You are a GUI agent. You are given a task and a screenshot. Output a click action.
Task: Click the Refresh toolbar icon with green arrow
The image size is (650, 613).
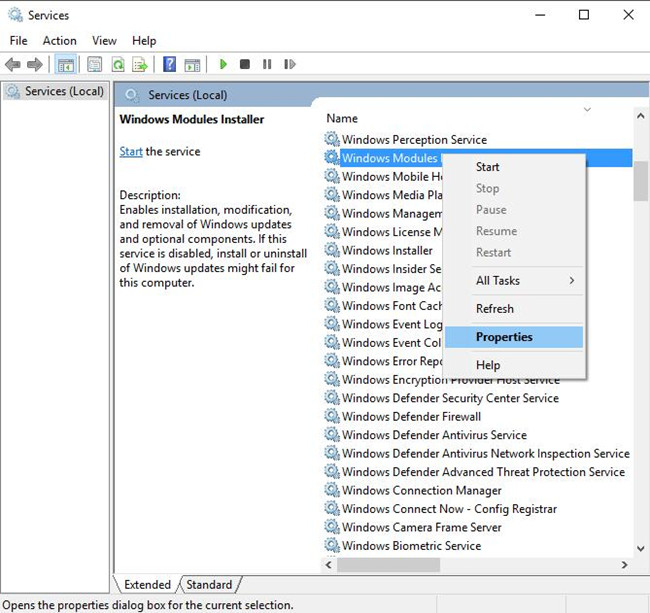[117, 64]
